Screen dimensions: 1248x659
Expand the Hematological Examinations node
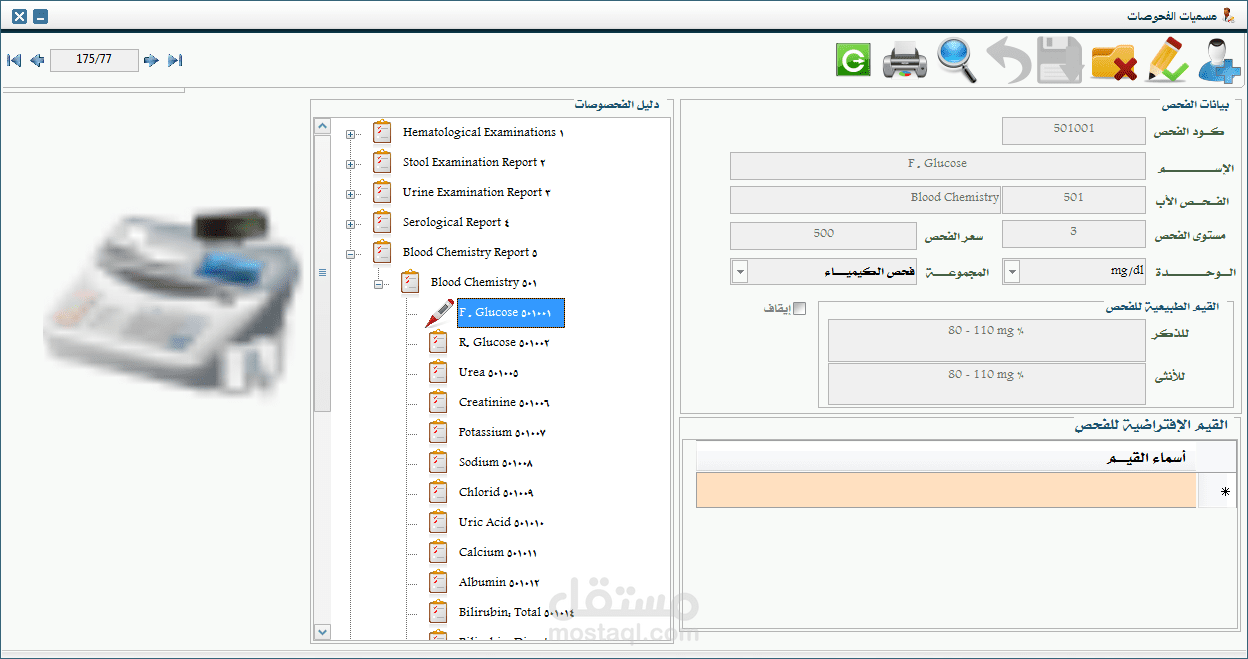(x=350, y=135)
